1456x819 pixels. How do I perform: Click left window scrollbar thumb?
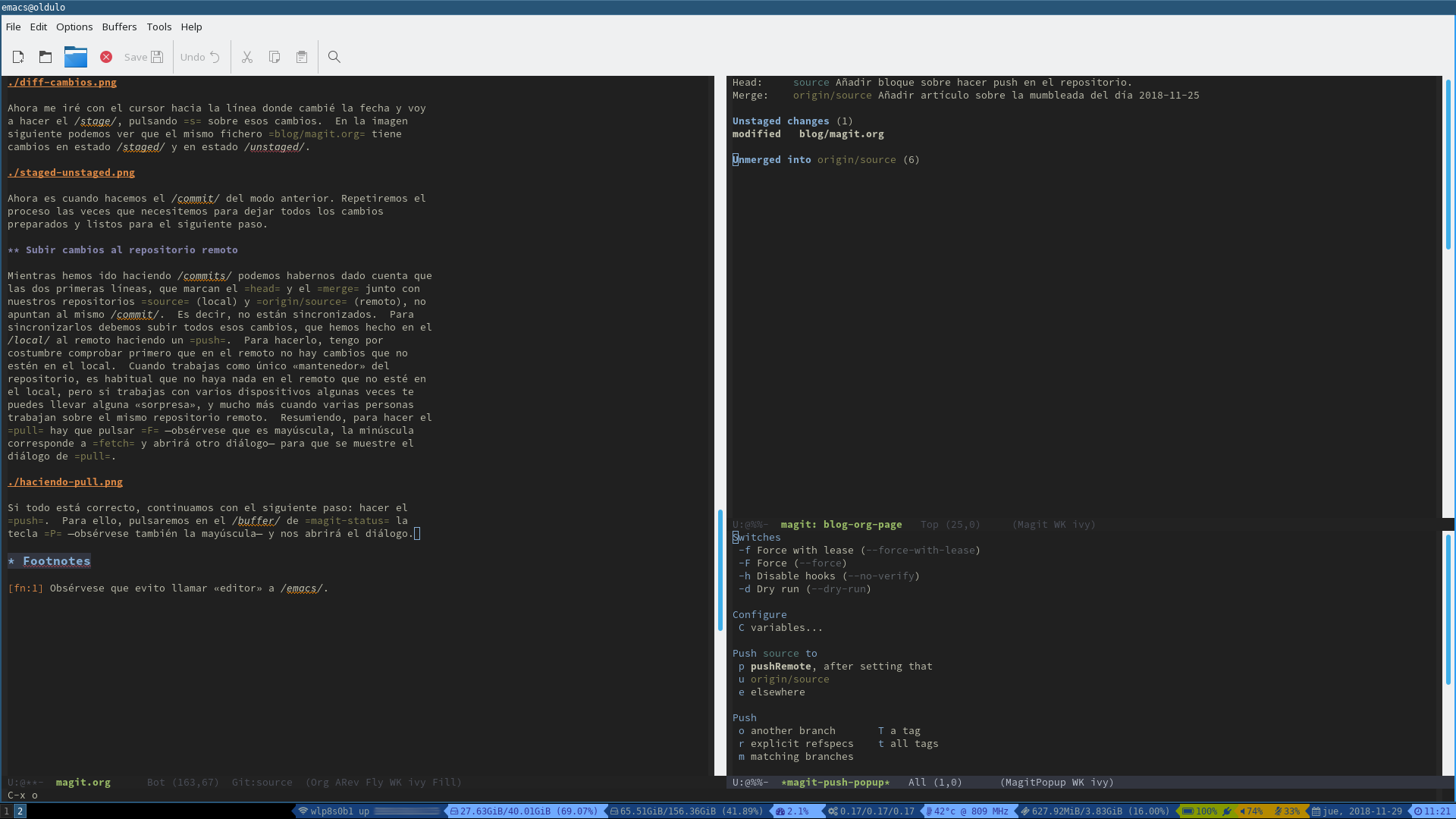point(720,570)
